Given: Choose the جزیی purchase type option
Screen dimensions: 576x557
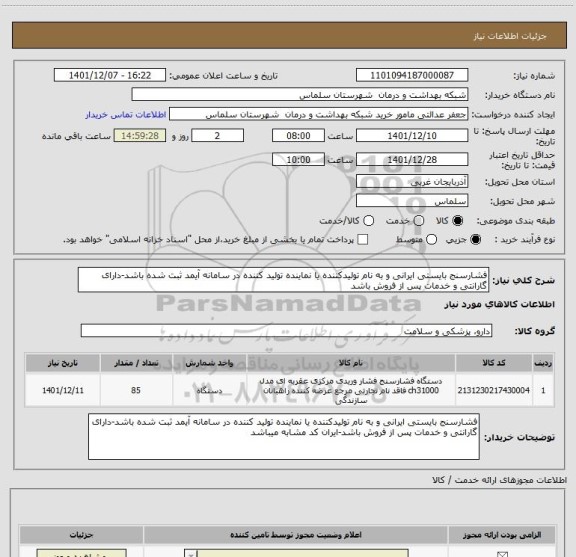Looking at the screenshot, I should (x=476, y=240).
